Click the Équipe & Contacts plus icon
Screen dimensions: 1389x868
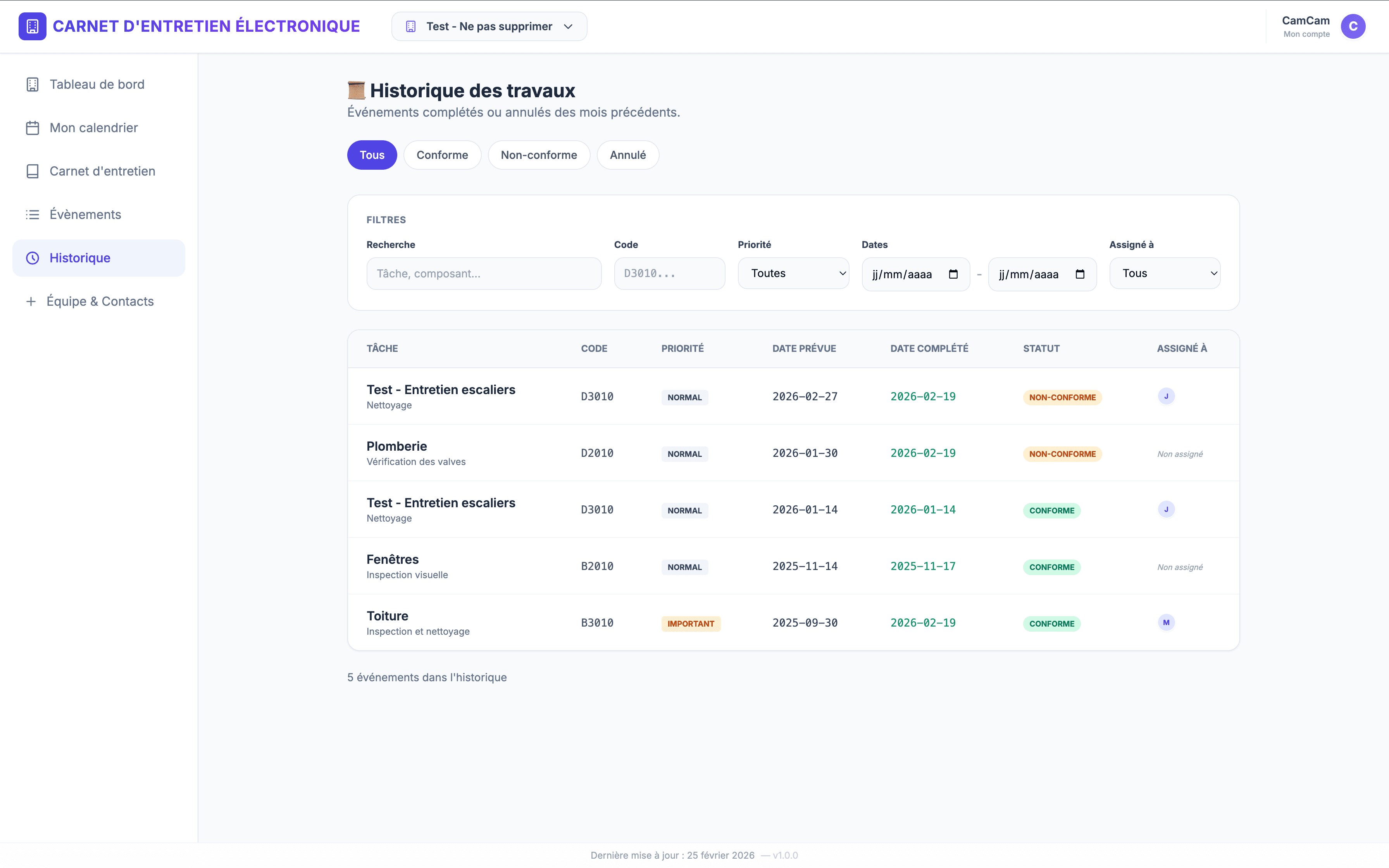coord(31,301)
